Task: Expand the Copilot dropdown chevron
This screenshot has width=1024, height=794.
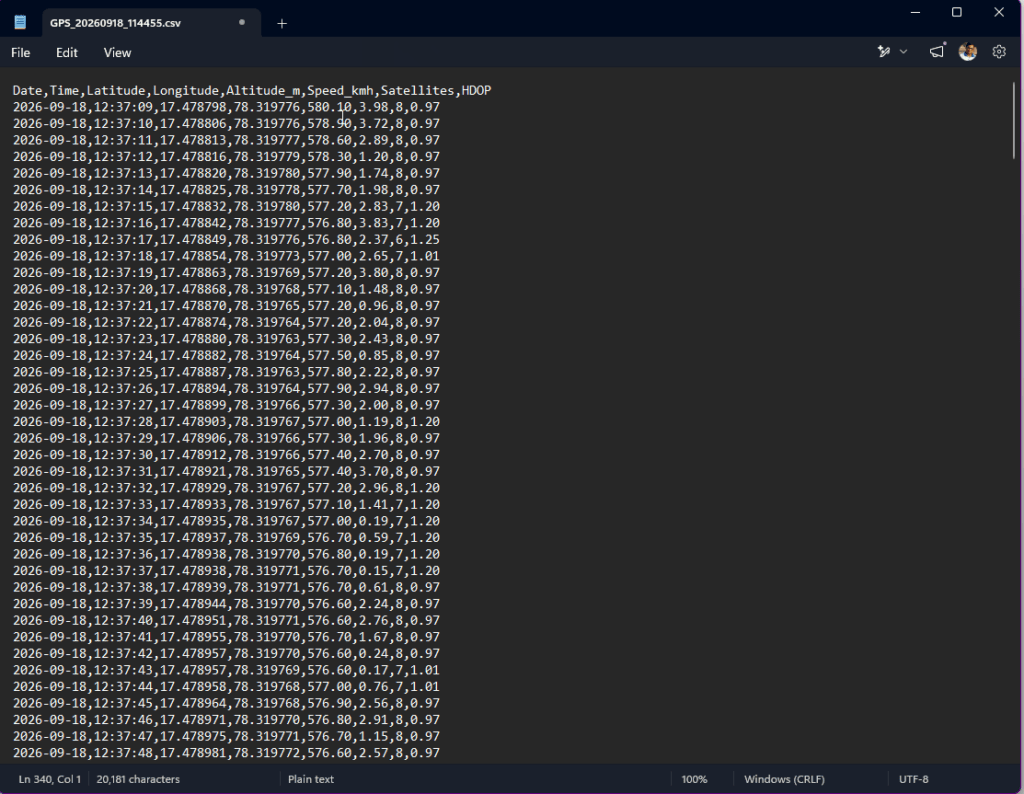Action: click(x=903, y=52)
